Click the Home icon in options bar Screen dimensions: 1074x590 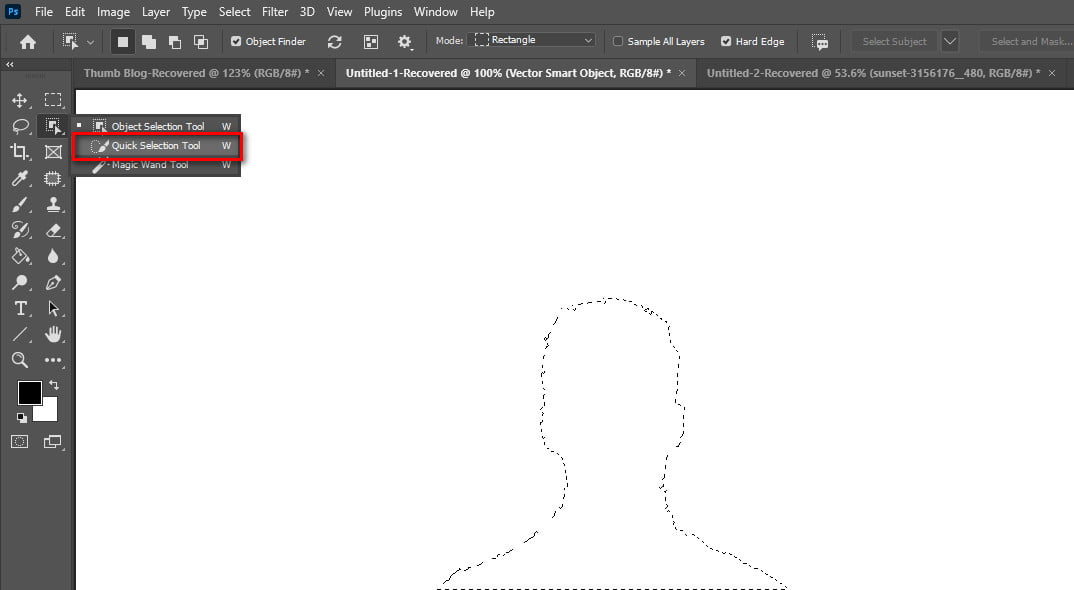click(27, 41)
